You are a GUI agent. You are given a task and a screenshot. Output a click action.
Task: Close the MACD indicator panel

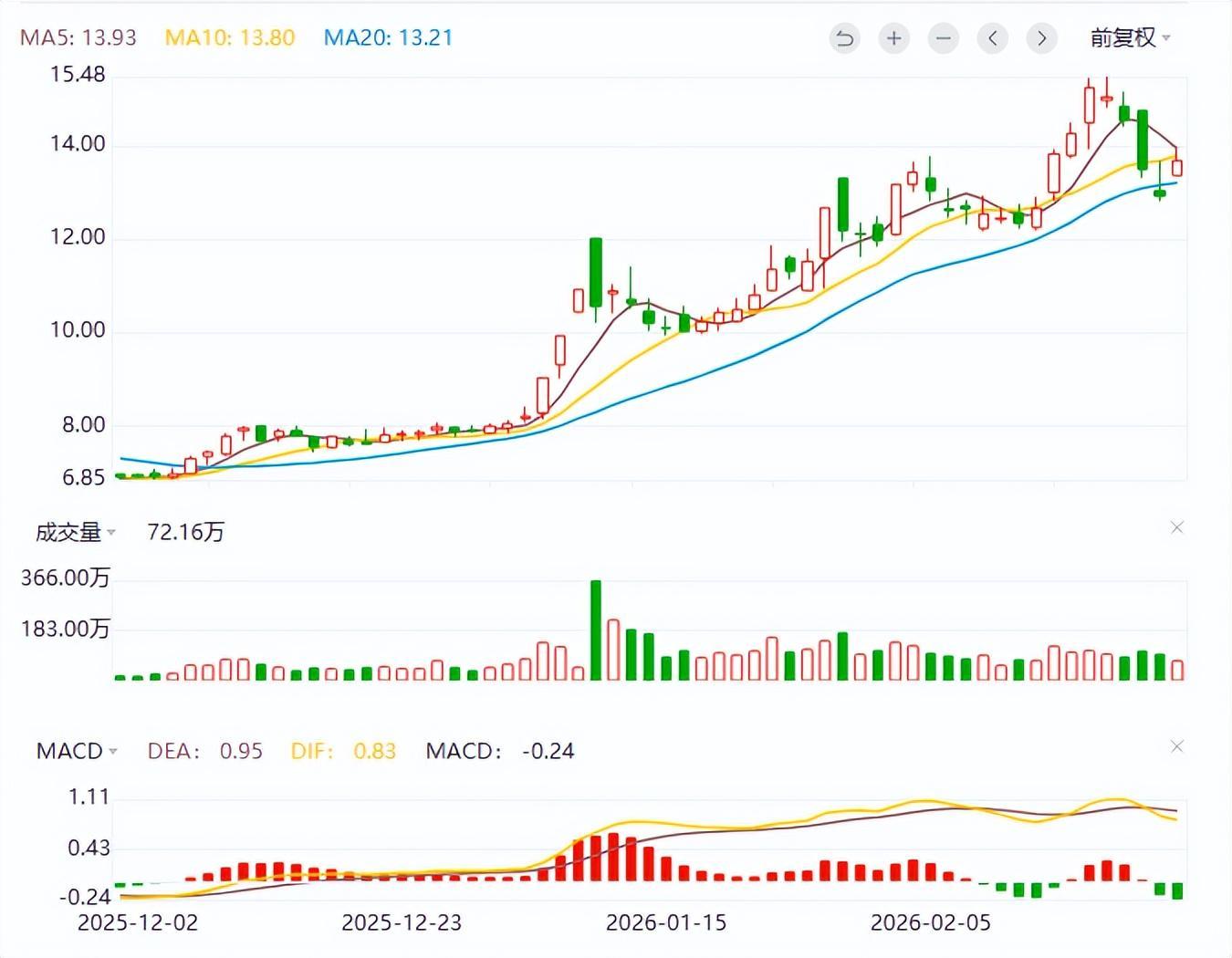[x=1177, y=746]
